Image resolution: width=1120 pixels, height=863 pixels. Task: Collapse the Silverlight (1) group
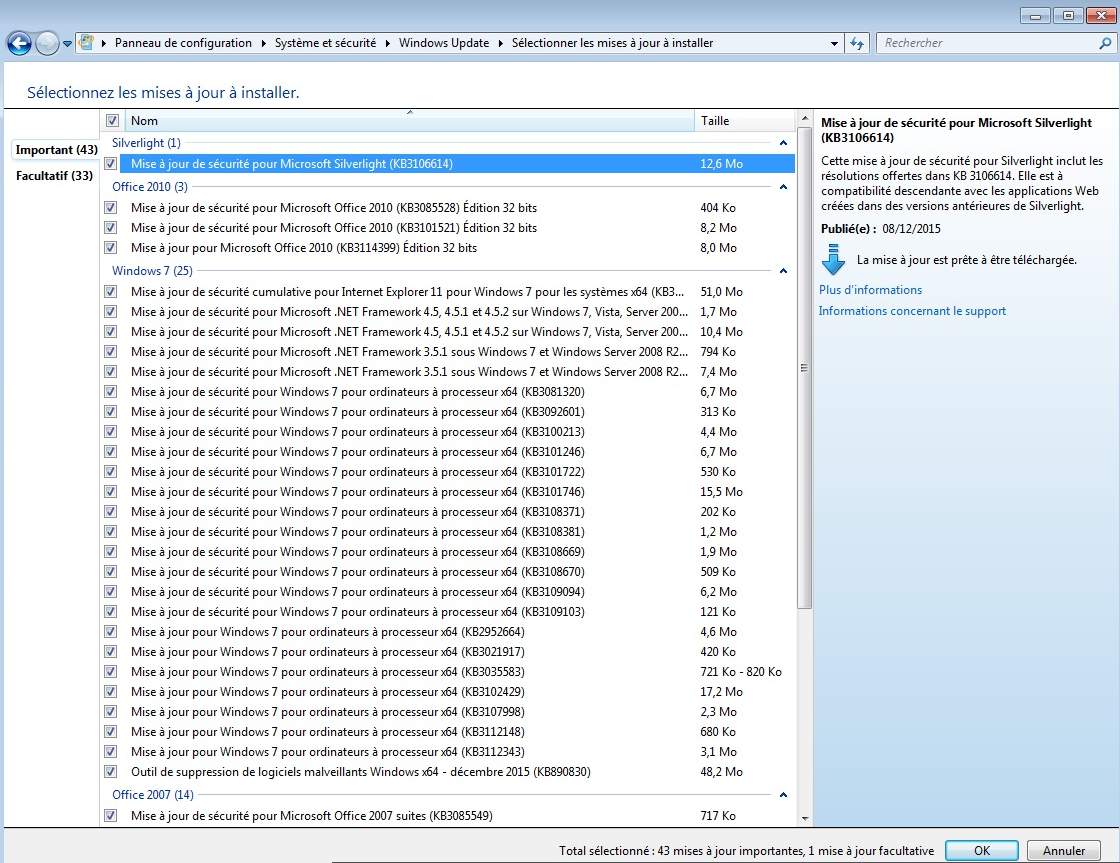pyautogui.click(x=783, y=143)
